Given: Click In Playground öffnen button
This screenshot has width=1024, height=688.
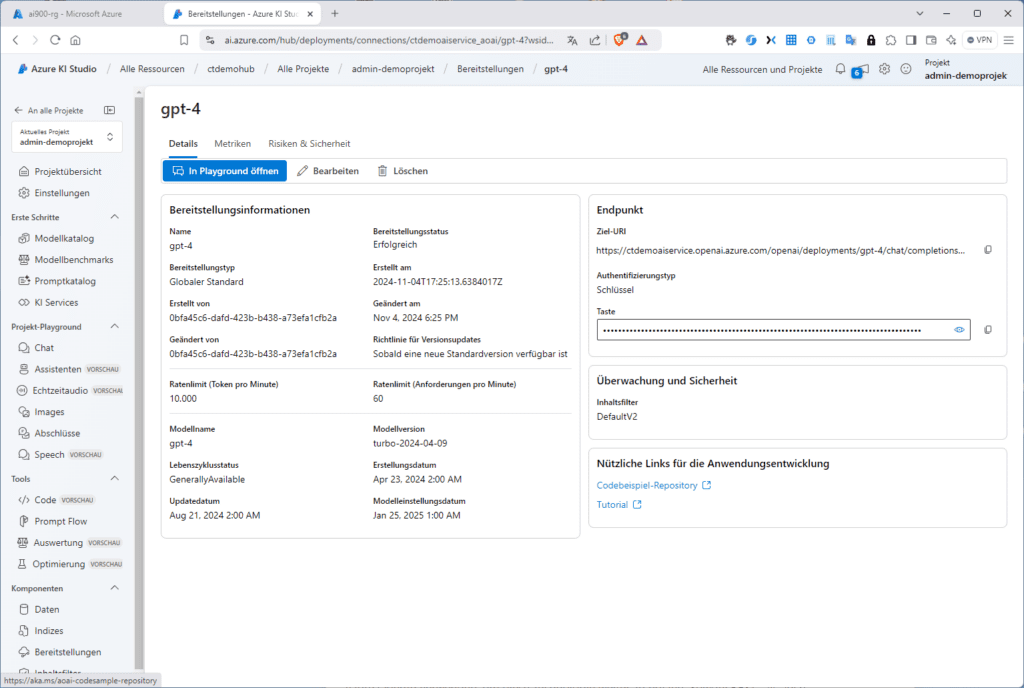Looking at the screenshot, I should coord(225,171).
